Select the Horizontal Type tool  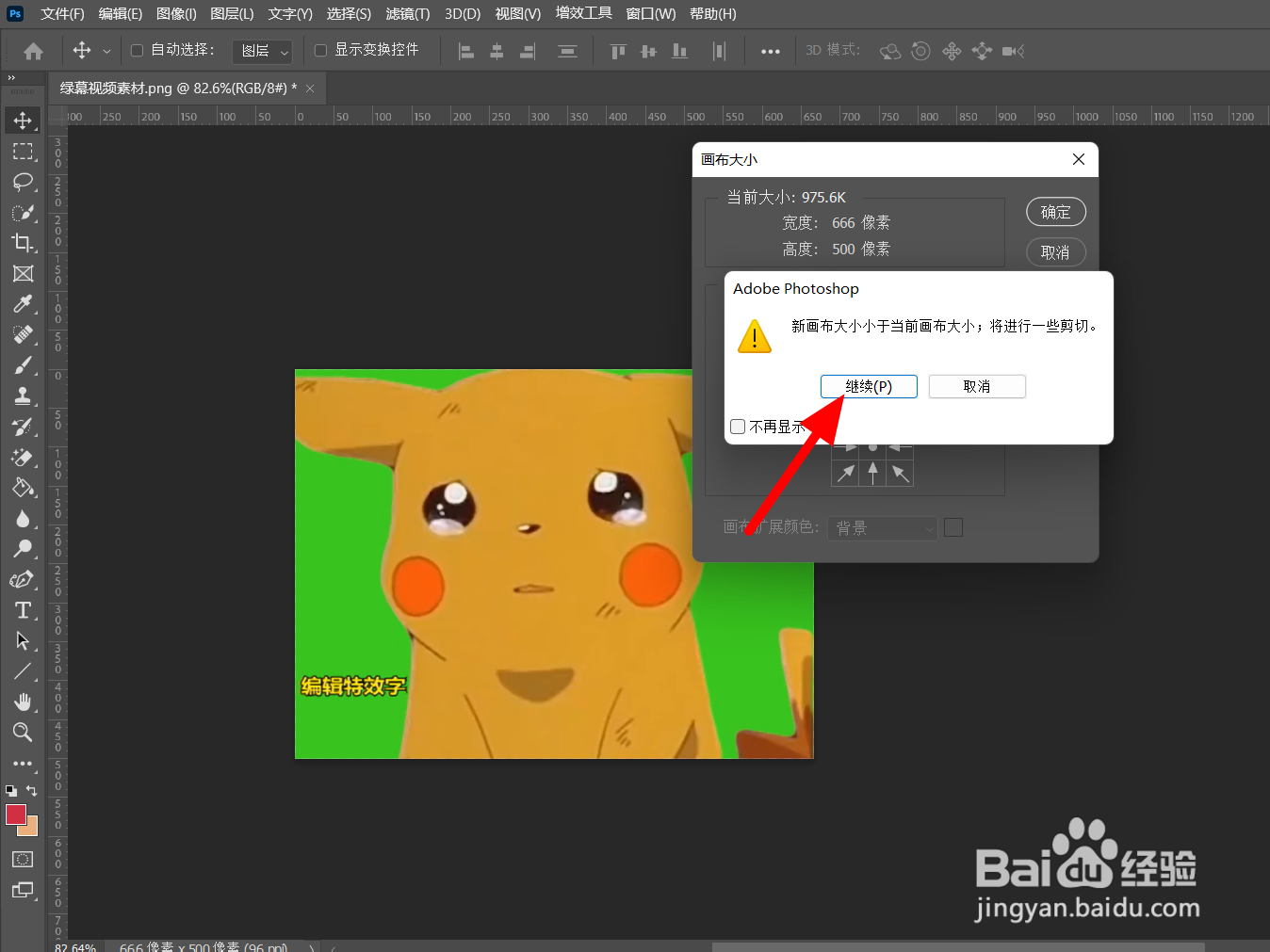[23, 610]
